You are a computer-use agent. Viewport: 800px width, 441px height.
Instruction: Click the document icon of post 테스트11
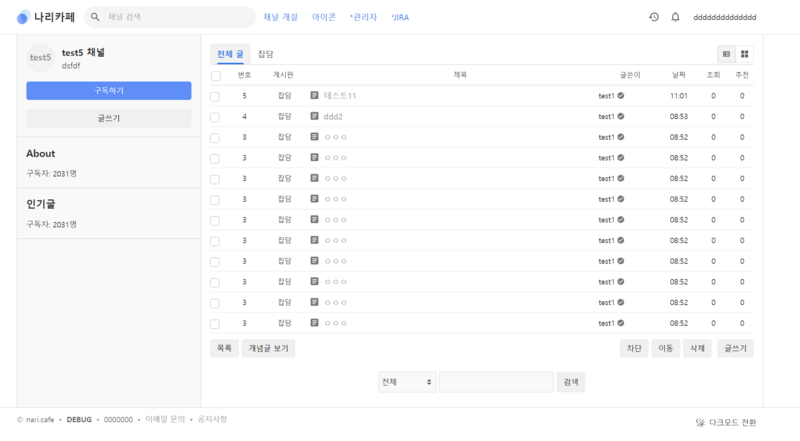pos(314,95)
